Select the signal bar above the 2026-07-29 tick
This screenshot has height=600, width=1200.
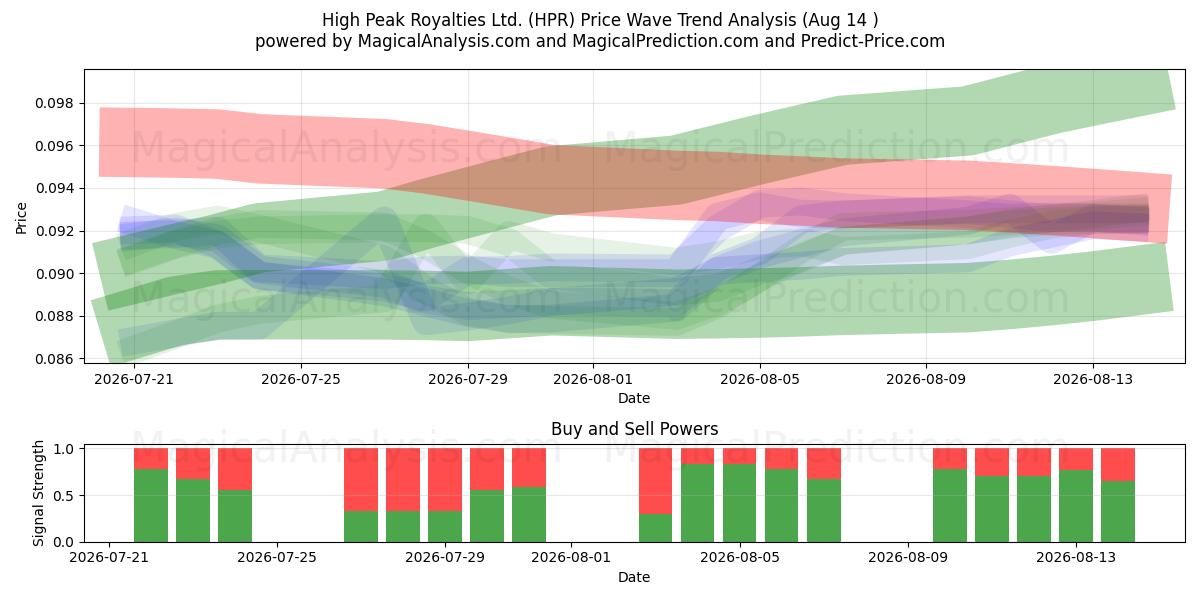click(445, 495)
